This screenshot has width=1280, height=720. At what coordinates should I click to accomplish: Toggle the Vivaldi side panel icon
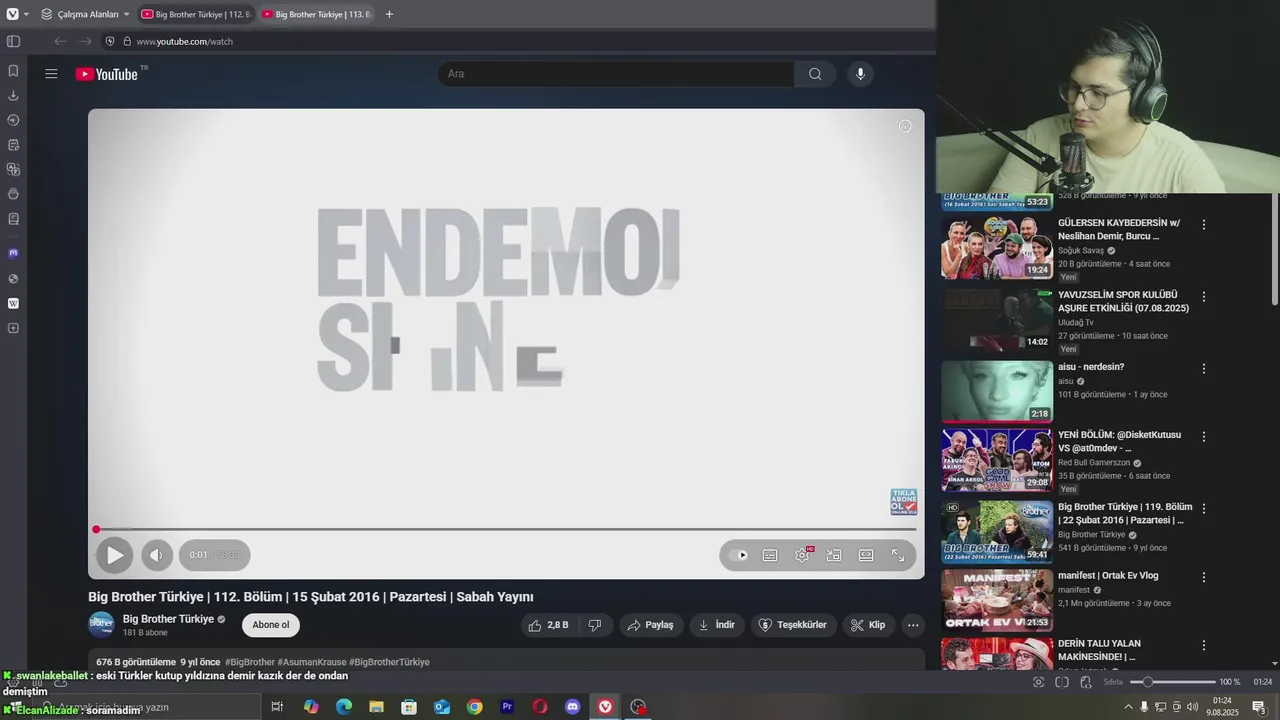point(13,41)
